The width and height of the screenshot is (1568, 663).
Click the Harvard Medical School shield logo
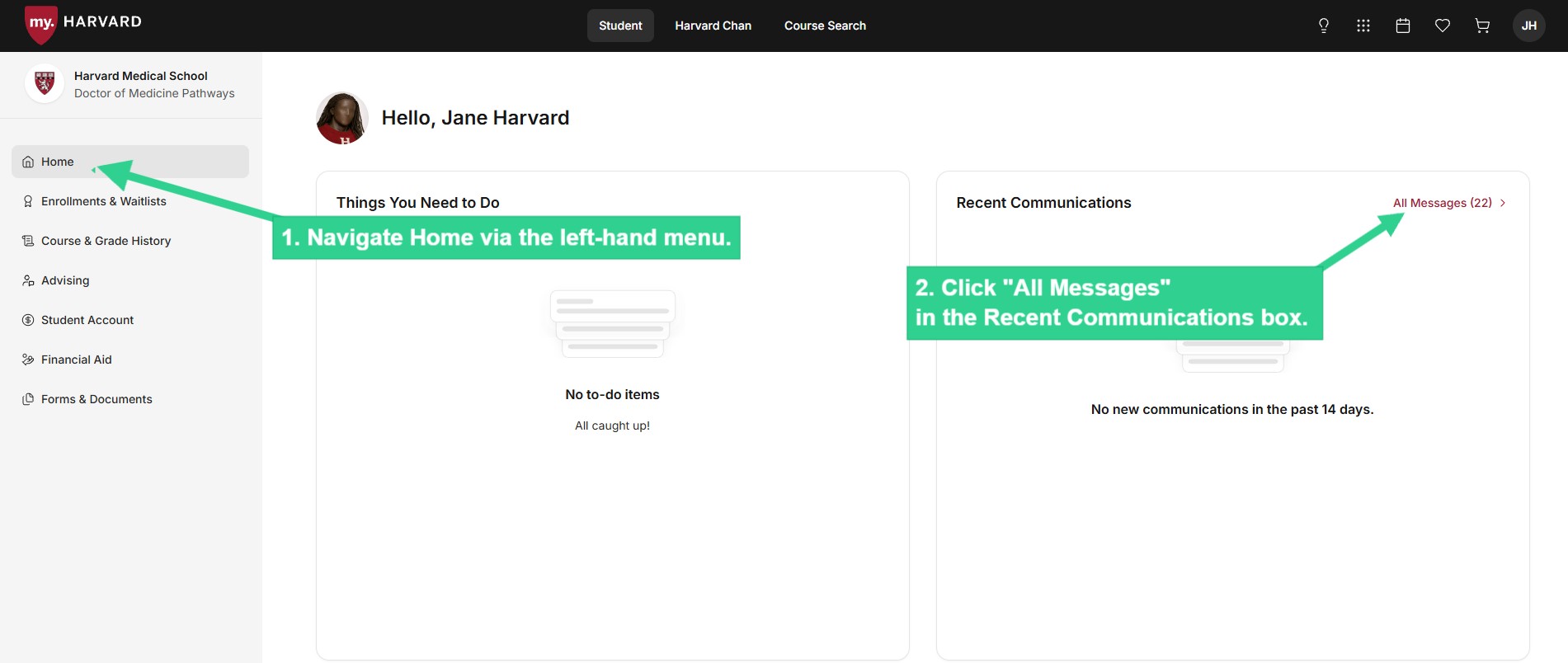[x=45, y=83]
